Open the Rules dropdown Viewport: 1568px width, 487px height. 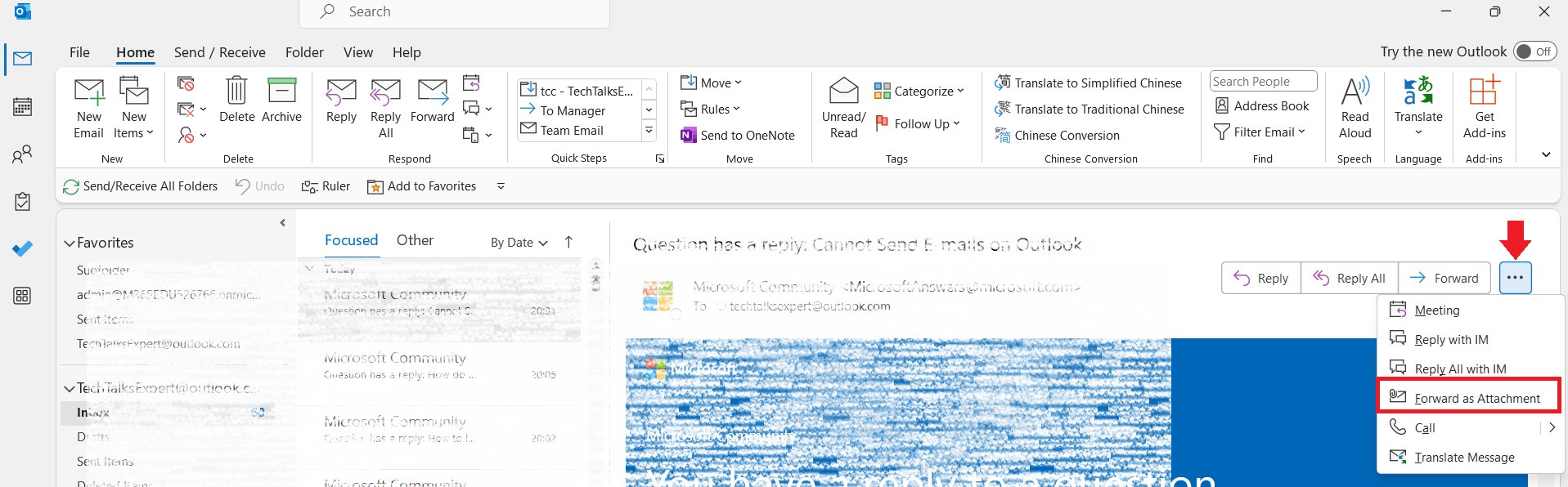coord(710,109)
